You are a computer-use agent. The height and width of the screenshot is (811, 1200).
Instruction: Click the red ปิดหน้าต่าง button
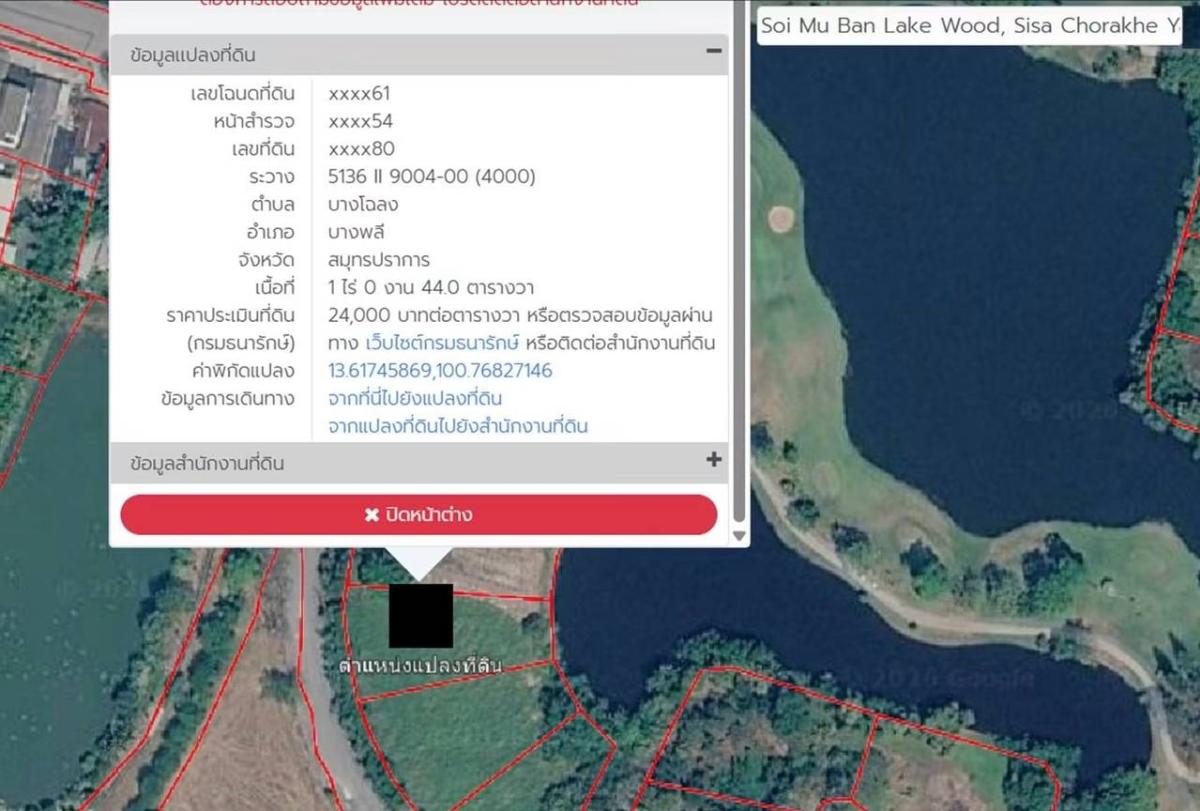coord(419,515)
